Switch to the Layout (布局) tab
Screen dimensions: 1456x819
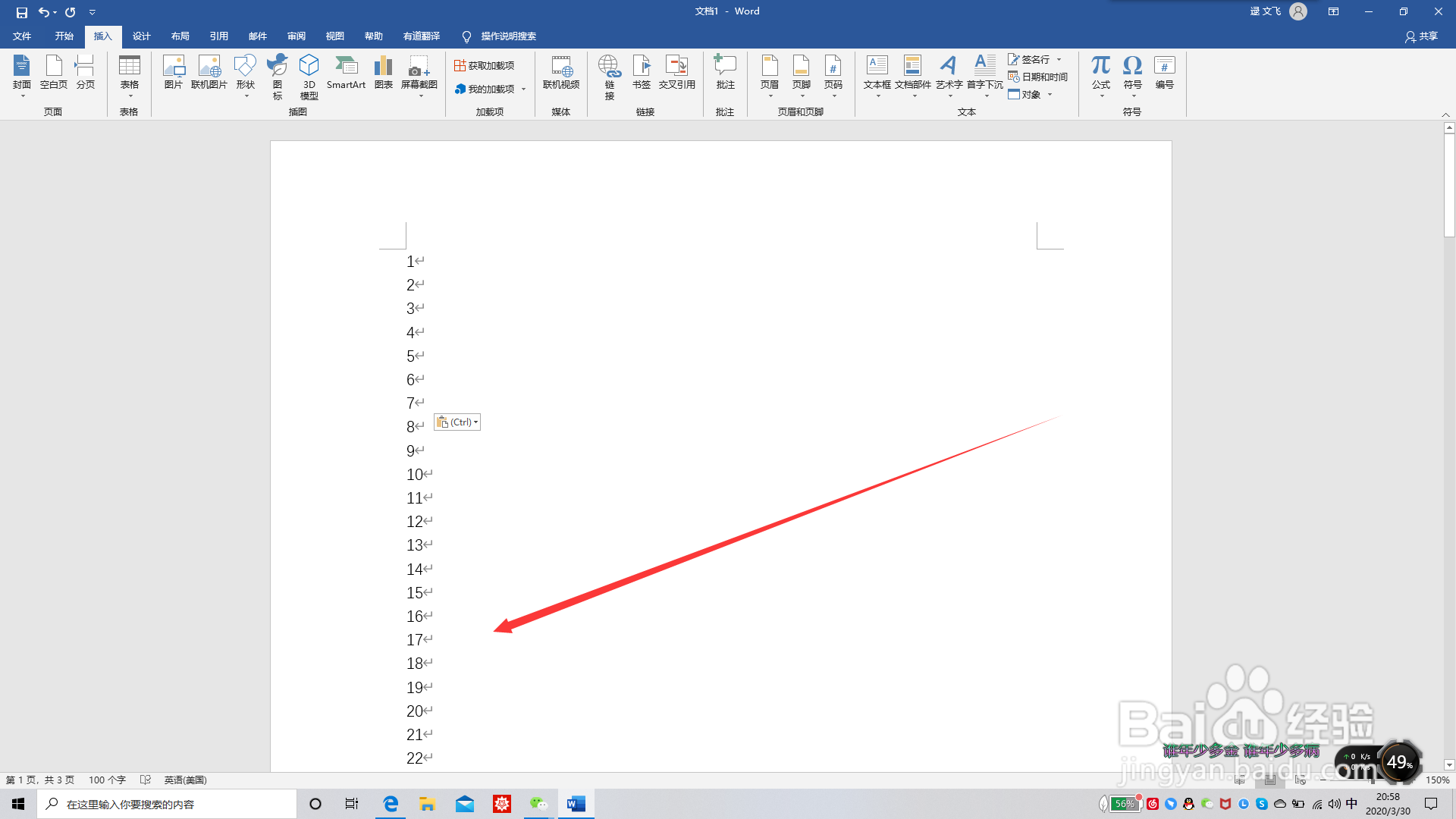pyautogui.click(x=180, y=36)
